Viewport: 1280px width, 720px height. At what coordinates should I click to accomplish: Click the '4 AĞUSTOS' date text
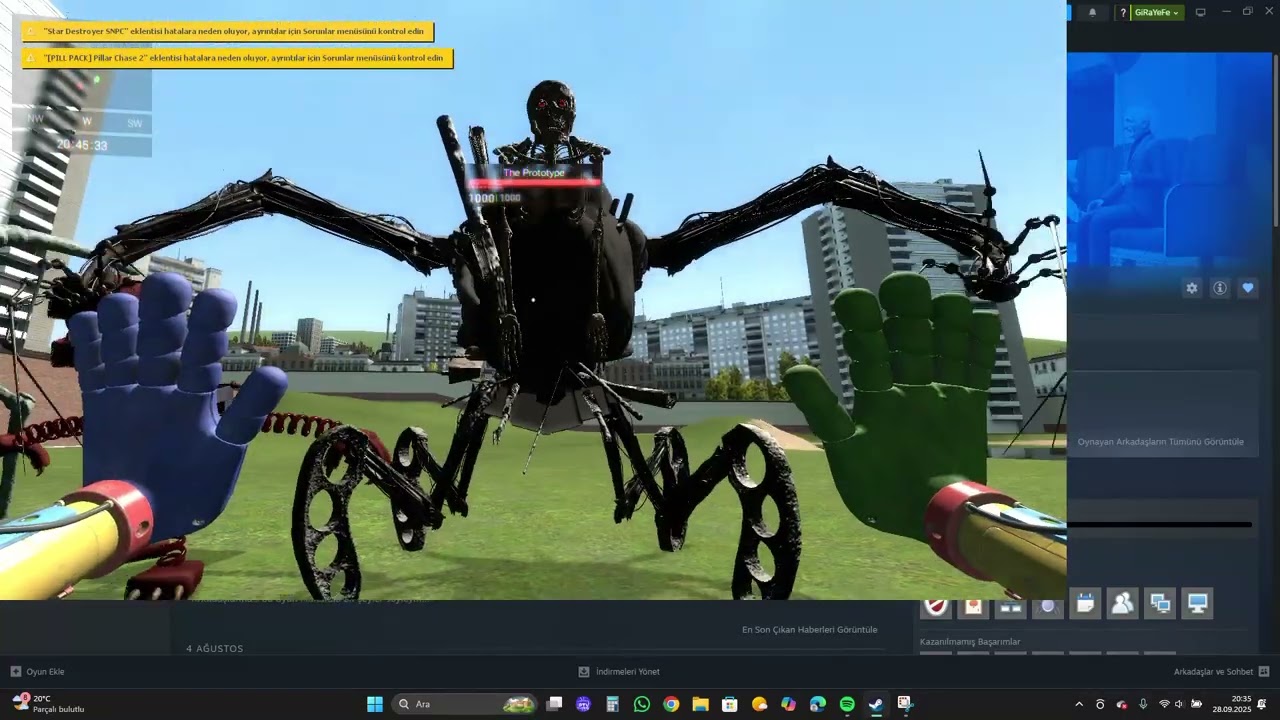point(214,649)
